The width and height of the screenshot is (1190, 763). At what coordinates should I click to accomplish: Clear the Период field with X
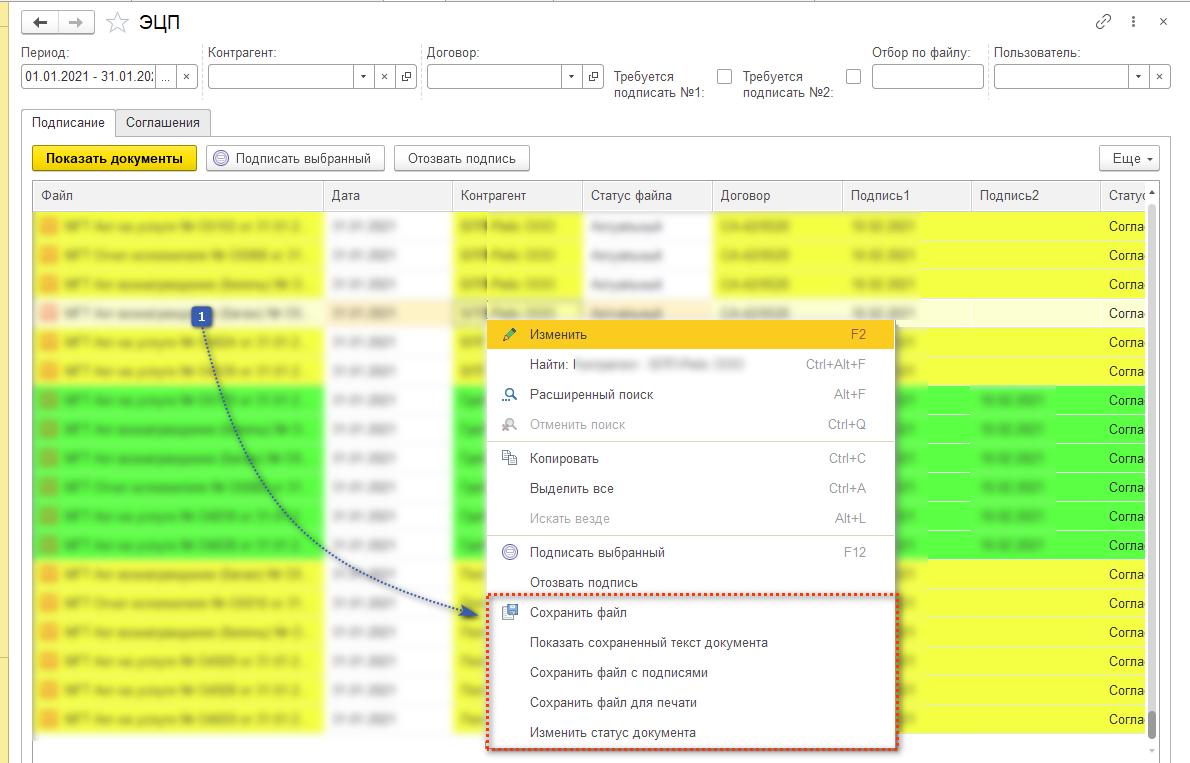(186, 77)
